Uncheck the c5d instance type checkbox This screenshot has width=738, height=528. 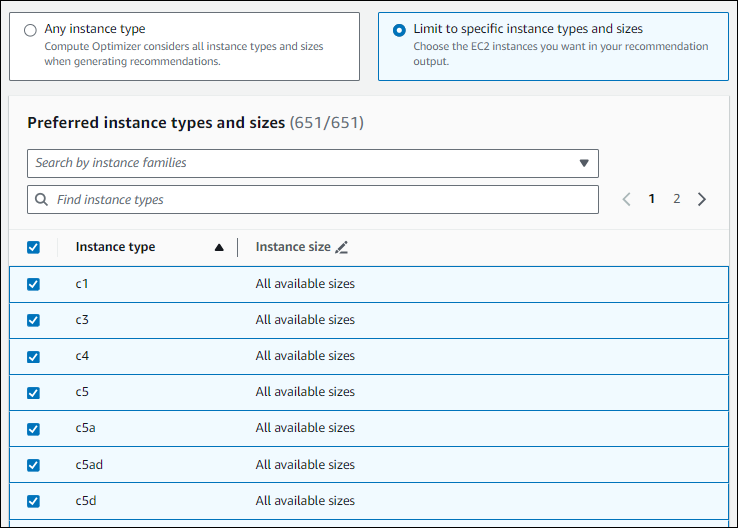pos(33,501)
